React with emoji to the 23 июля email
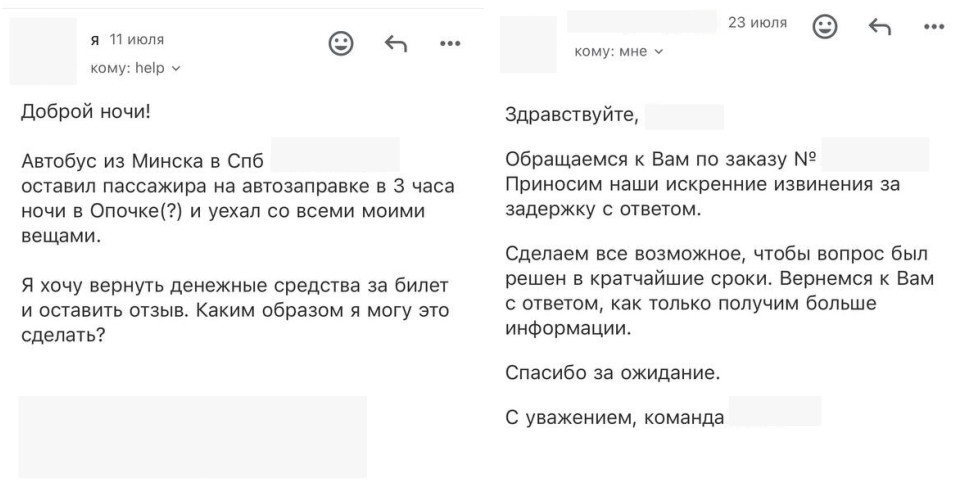970x485 pixels. pyautogui.click(x=825, y=27)
